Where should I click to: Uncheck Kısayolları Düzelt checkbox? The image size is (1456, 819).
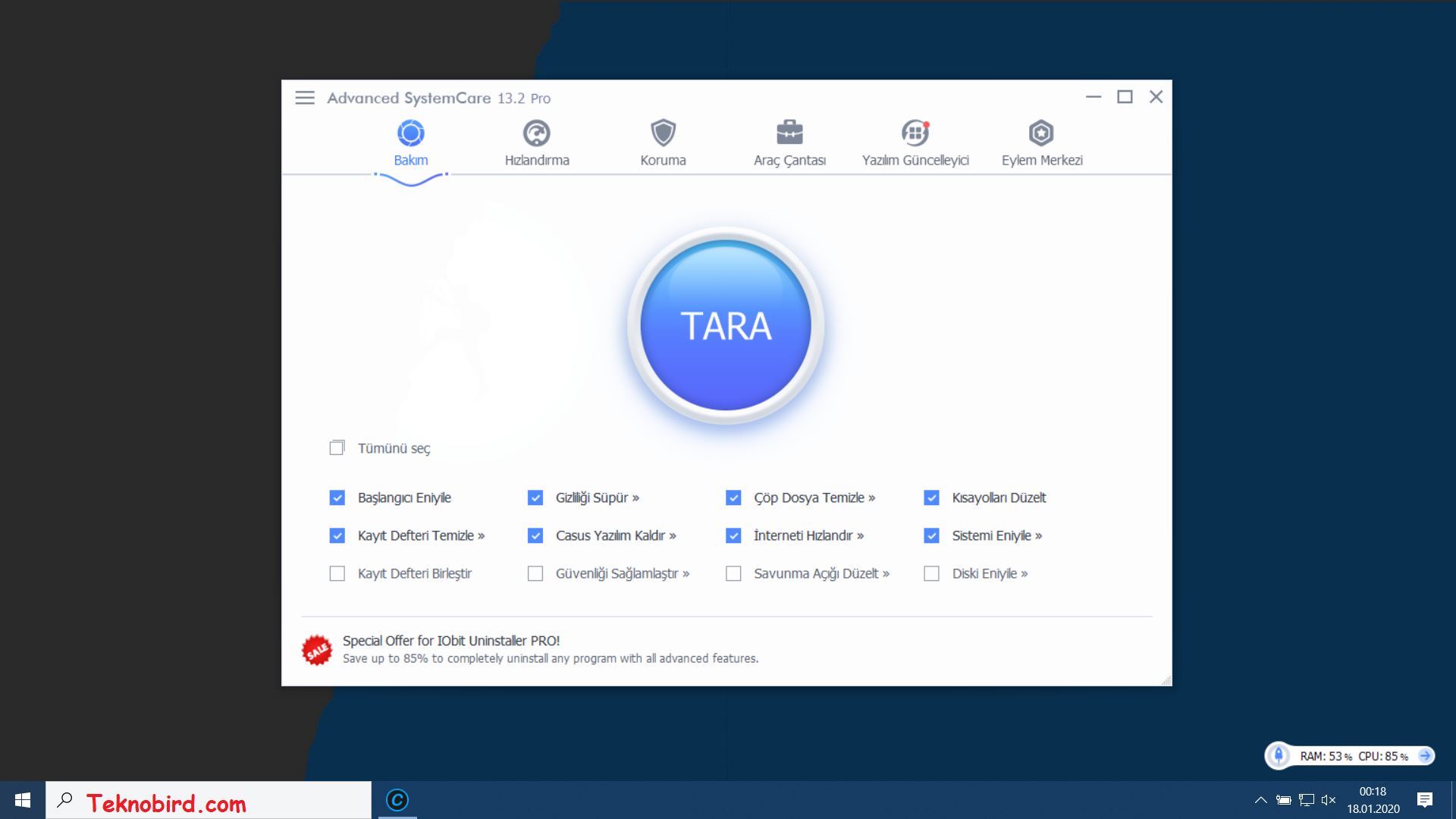click(x=932, y=497)
